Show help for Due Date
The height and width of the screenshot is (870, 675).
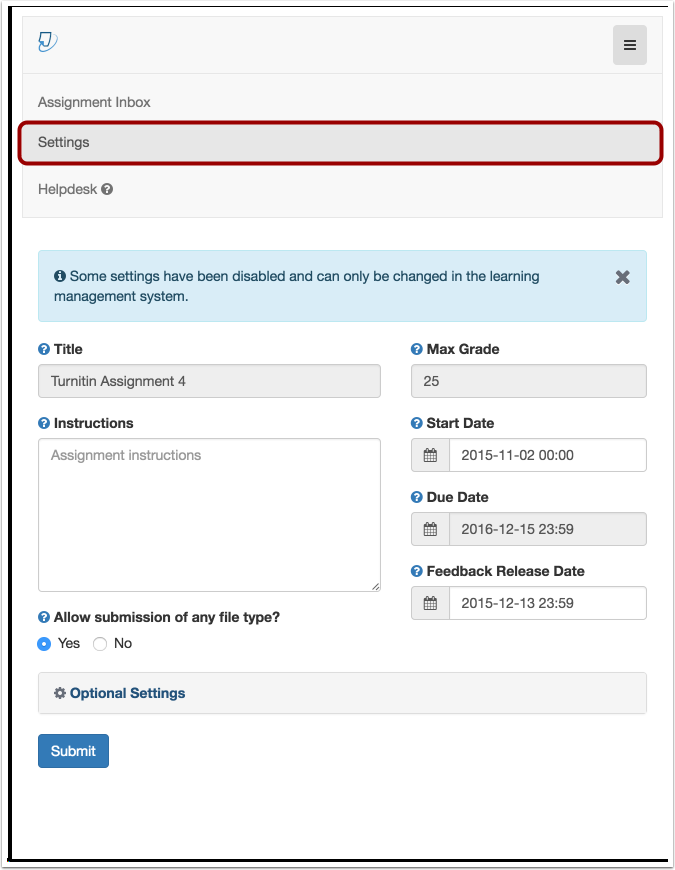417,497
